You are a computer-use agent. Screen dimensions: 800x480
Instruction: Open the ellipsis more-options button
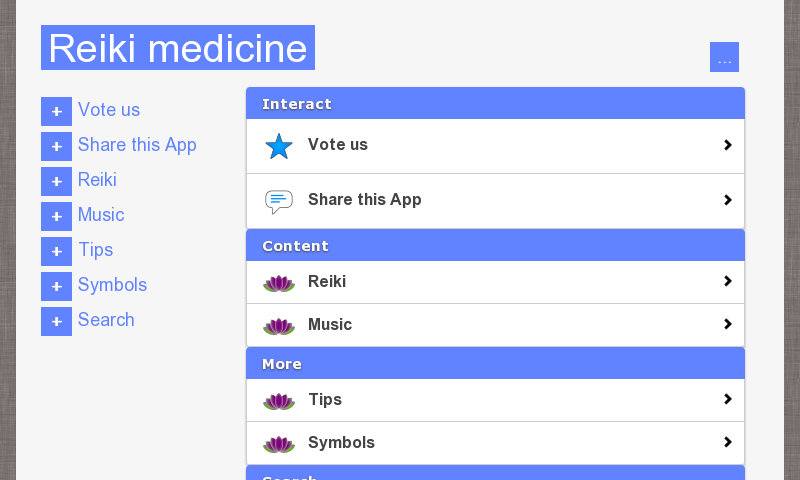[x=724, y=57]
